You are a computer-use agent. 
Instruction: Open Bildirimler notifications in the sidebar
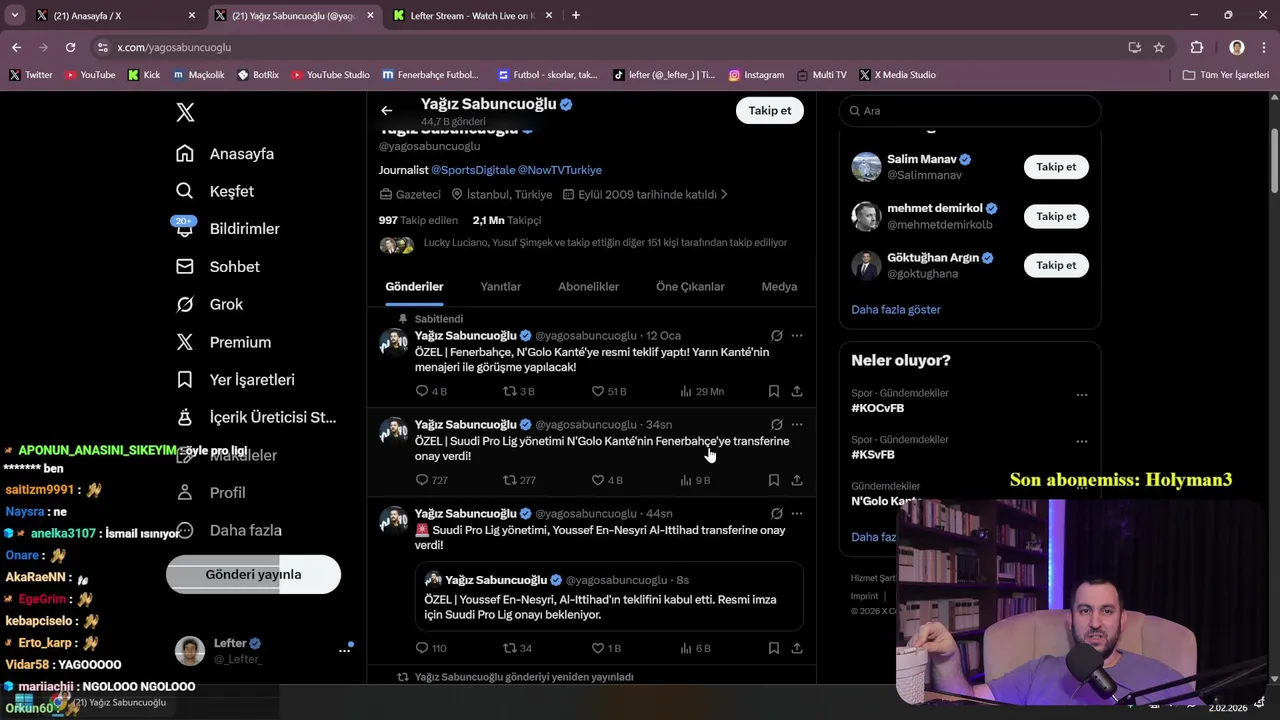(228, 229)
